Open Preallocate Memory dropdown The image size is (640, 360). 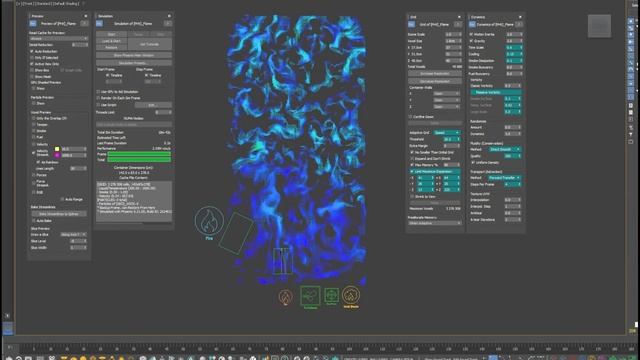tap(435, 223)
